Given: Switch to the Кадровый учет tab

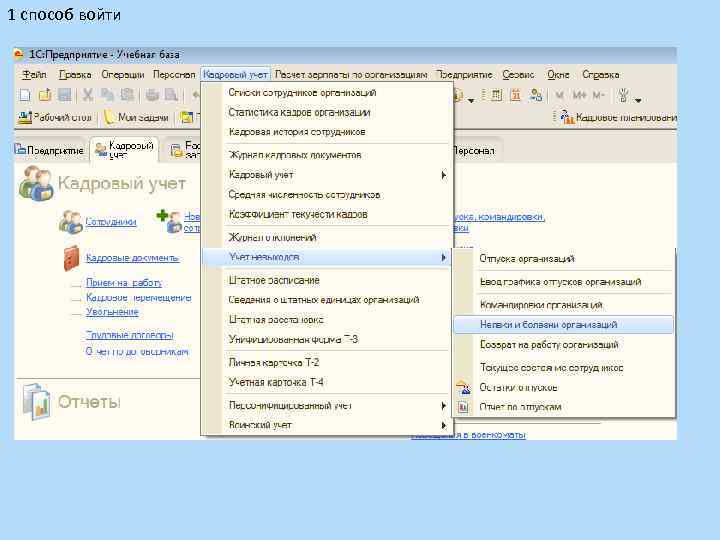Looking at the screenshot, I should 124,149.
